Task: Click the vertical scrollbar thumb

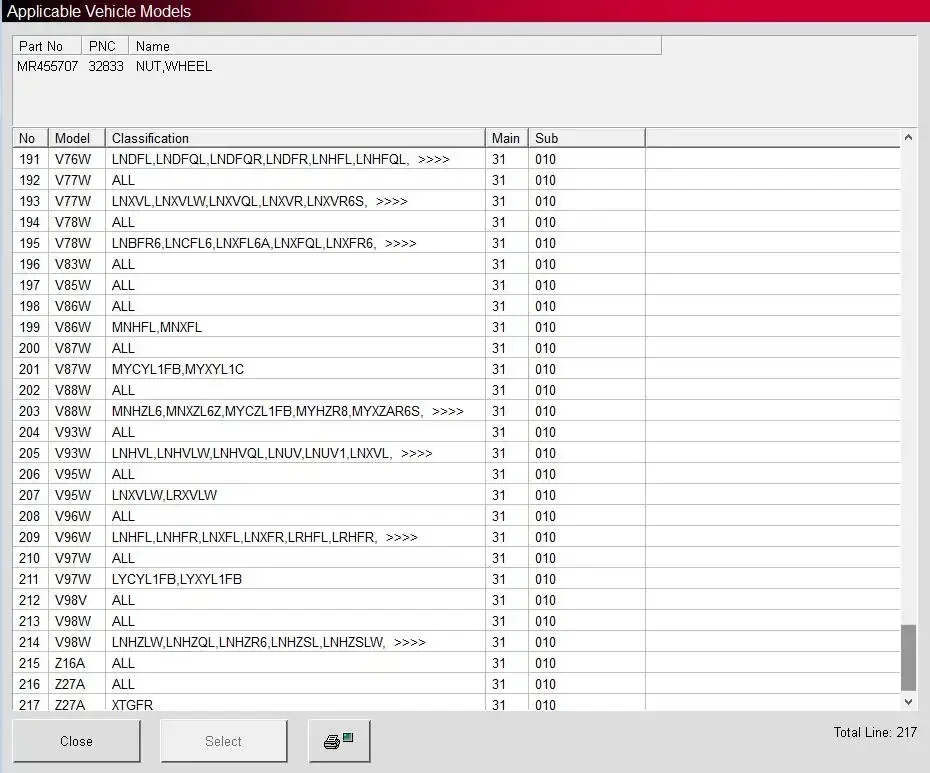Action: pyautogui.click(x=908, y=657)
